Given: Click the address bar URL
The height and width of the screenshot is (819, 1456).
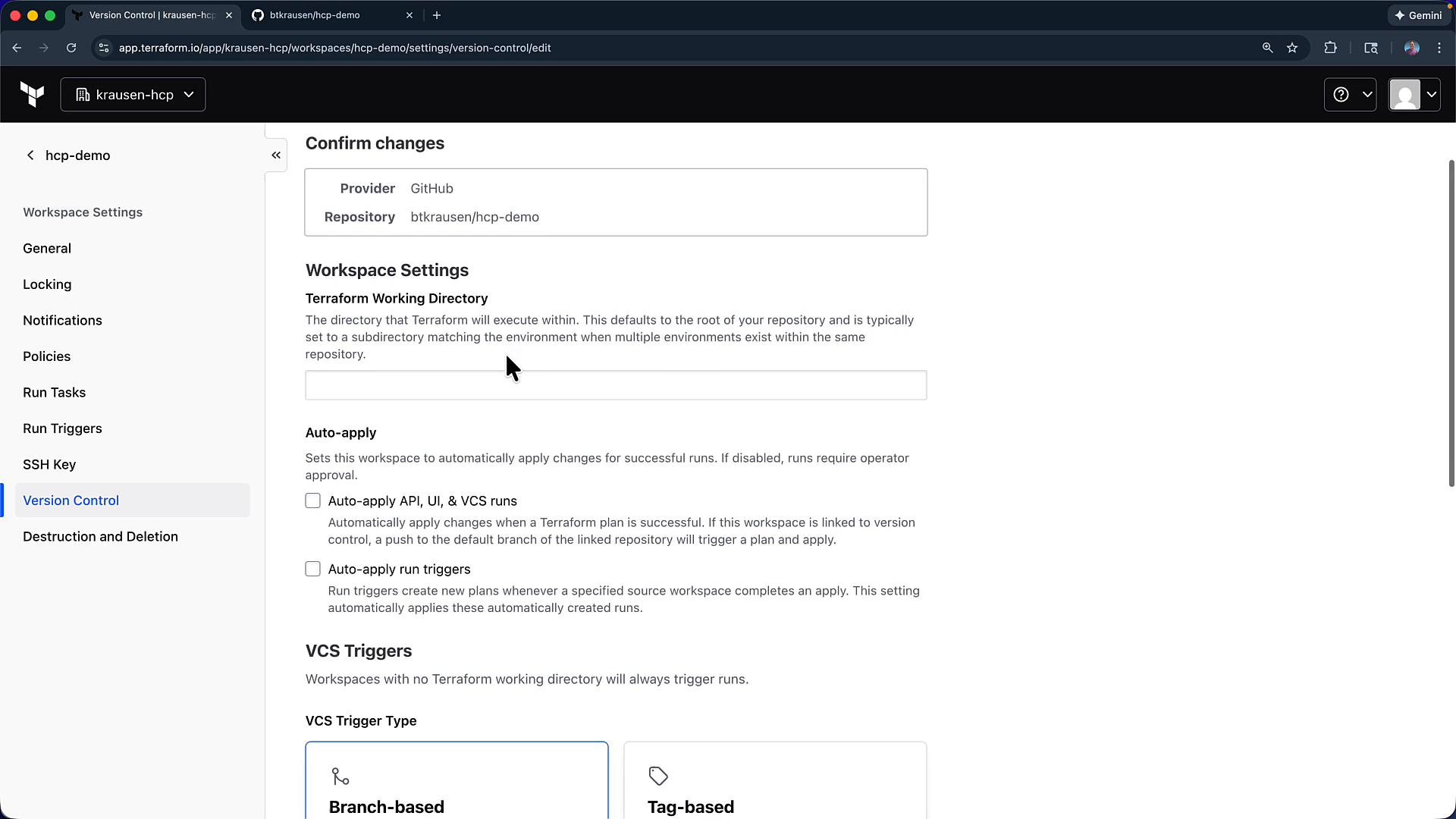Looking at the screenshot, I should point(334,48).
